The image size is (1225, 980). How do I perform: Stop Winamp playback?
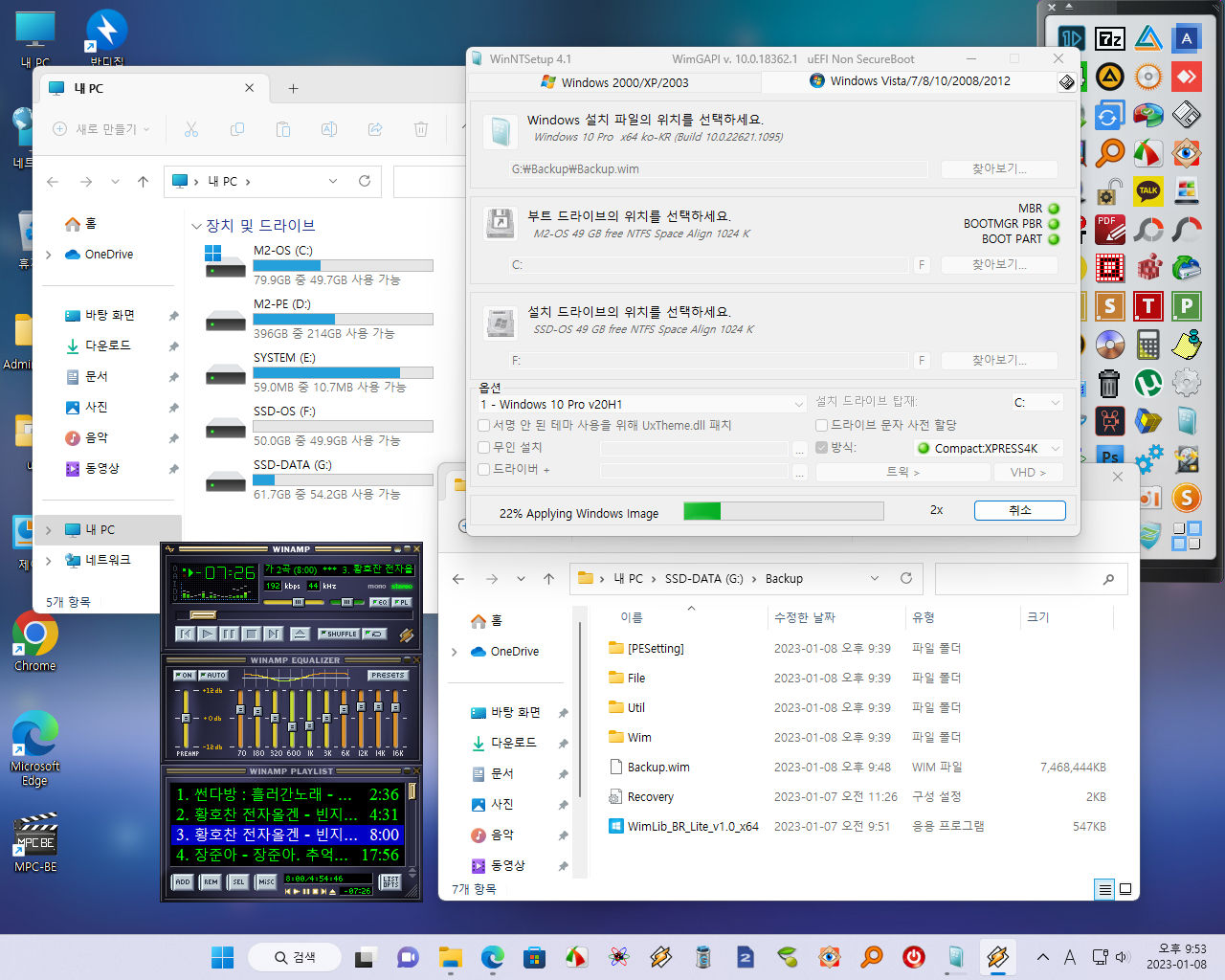pyautogui.click(x=252, y=634)
